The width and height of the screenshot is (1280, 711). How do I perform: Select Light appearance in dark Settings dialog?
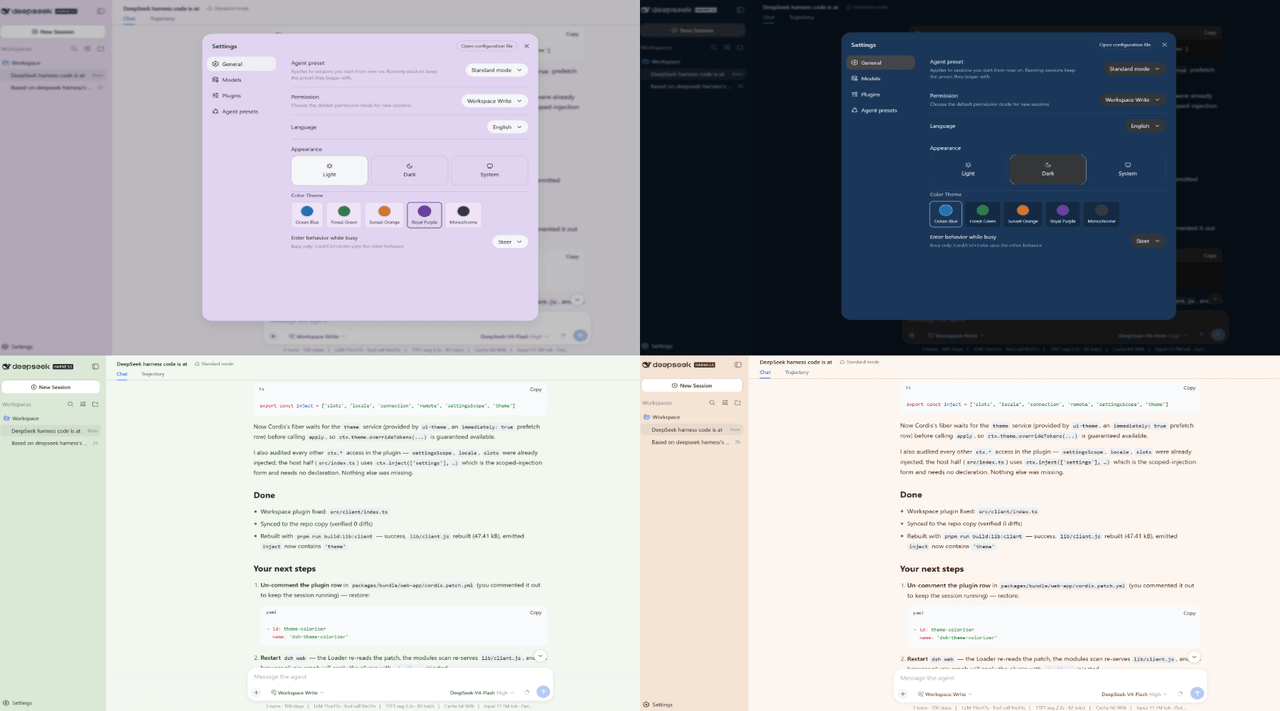point(968,169)
